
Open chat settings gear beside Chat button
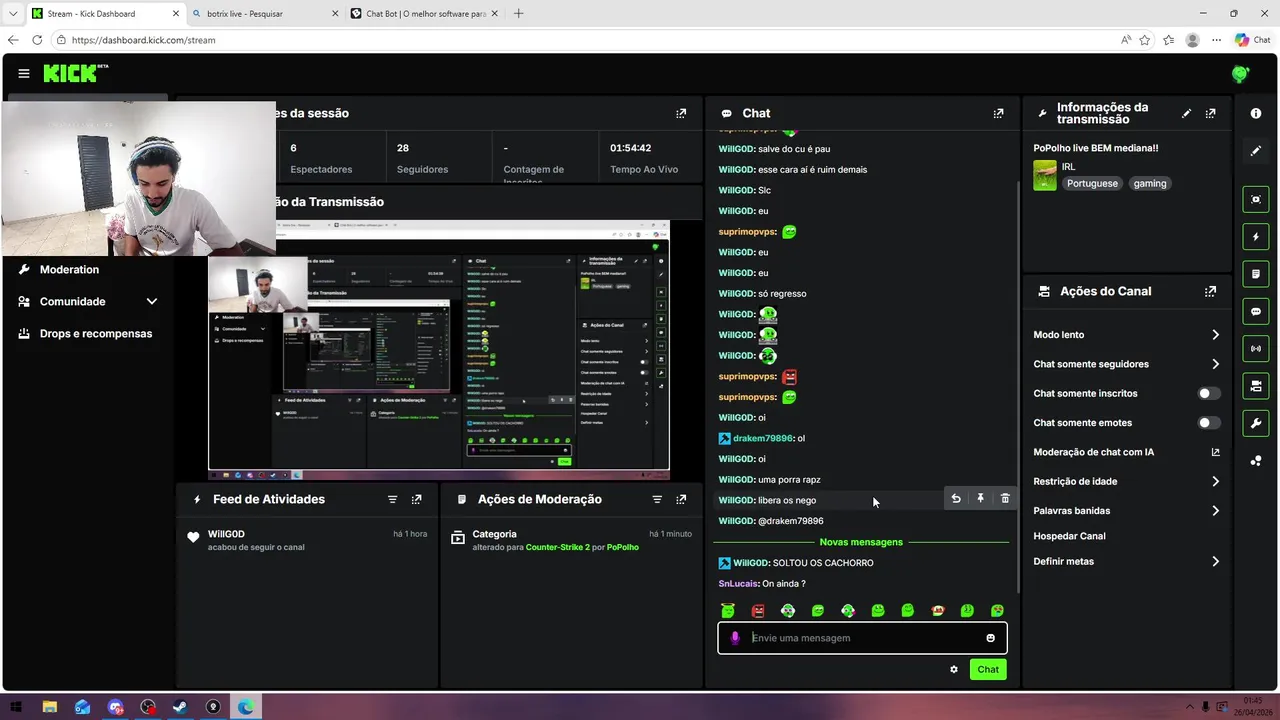pyautogui.click(x=954, y=670)
